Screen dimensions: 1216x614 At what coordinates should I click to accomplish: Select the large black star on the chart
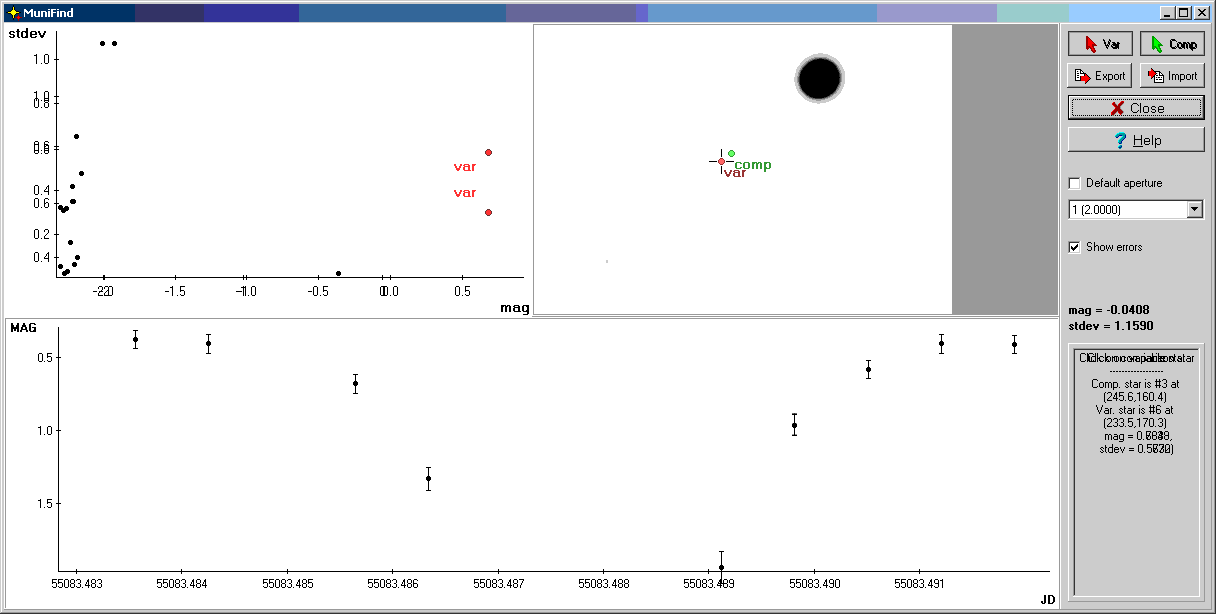pos(820,79)
